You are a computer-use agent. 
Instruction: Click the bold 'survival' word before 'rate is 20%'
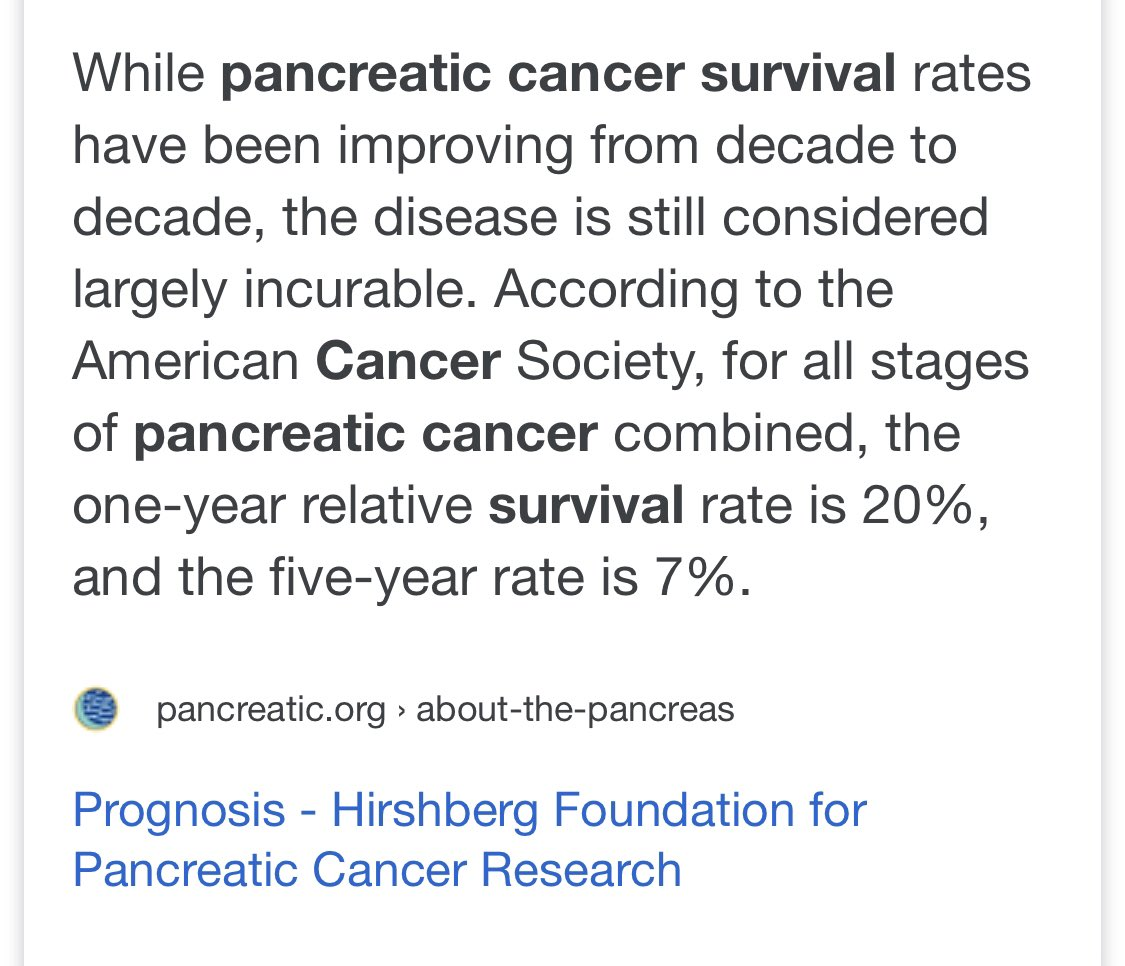[585, 505]
